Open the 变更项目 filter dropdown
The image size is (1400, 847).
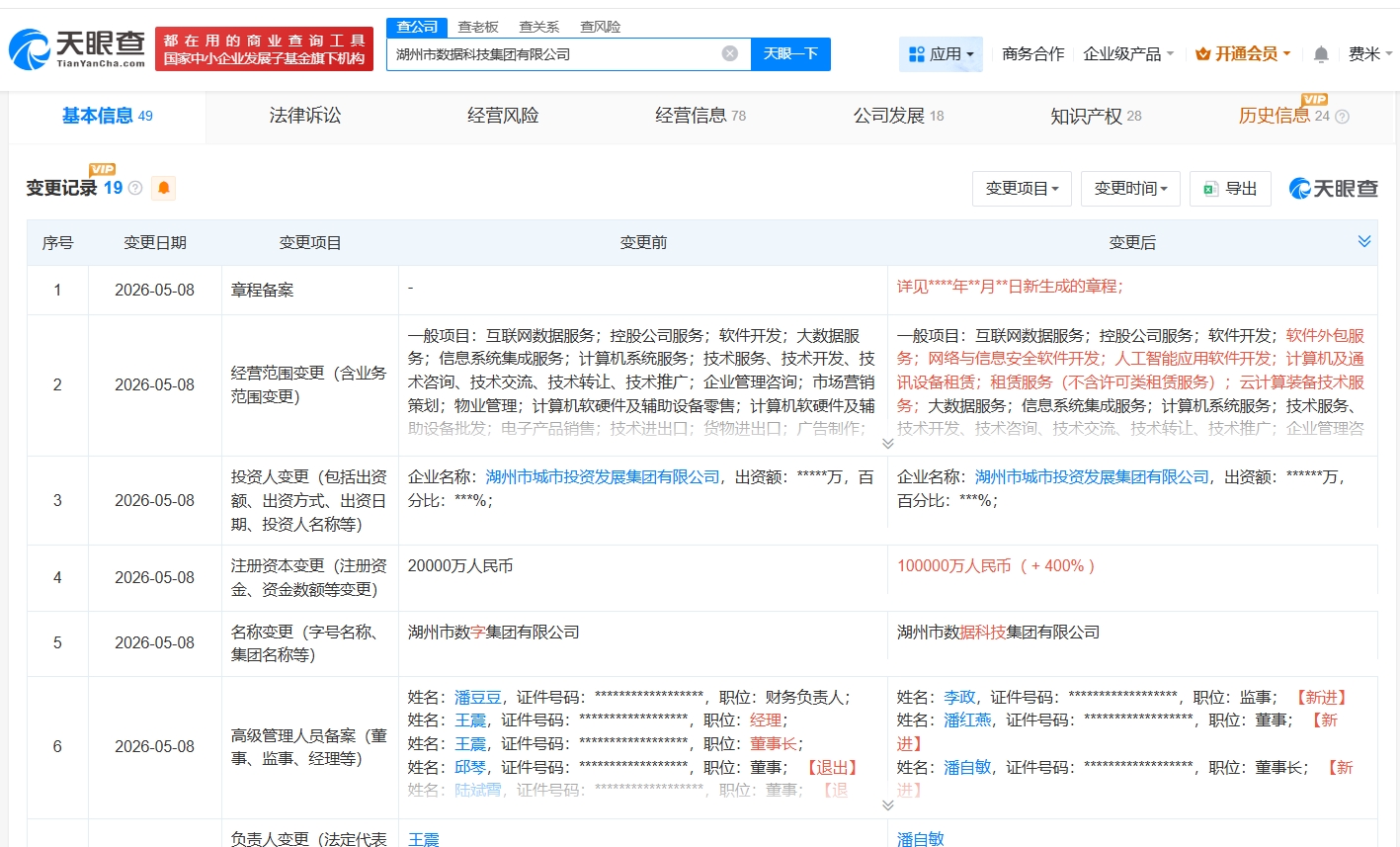tap(1022, 188)
